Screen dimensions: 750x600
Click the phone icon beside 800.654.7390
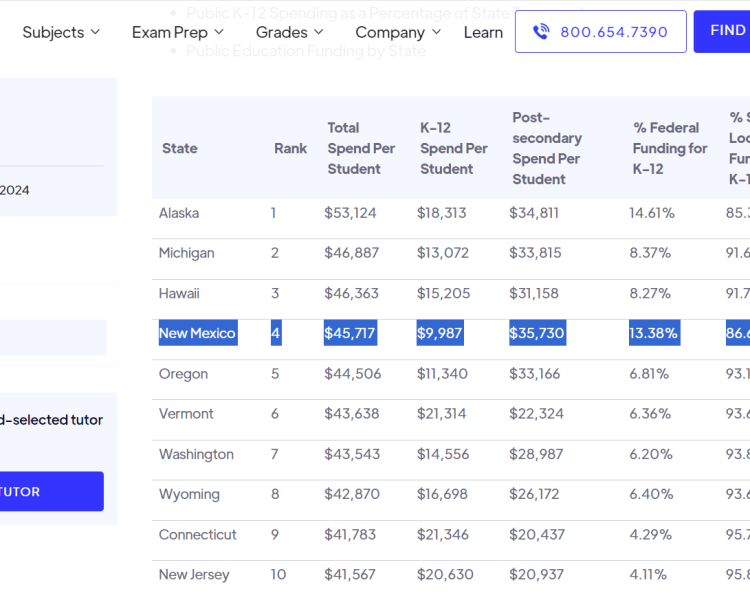[x=541, y=32]
